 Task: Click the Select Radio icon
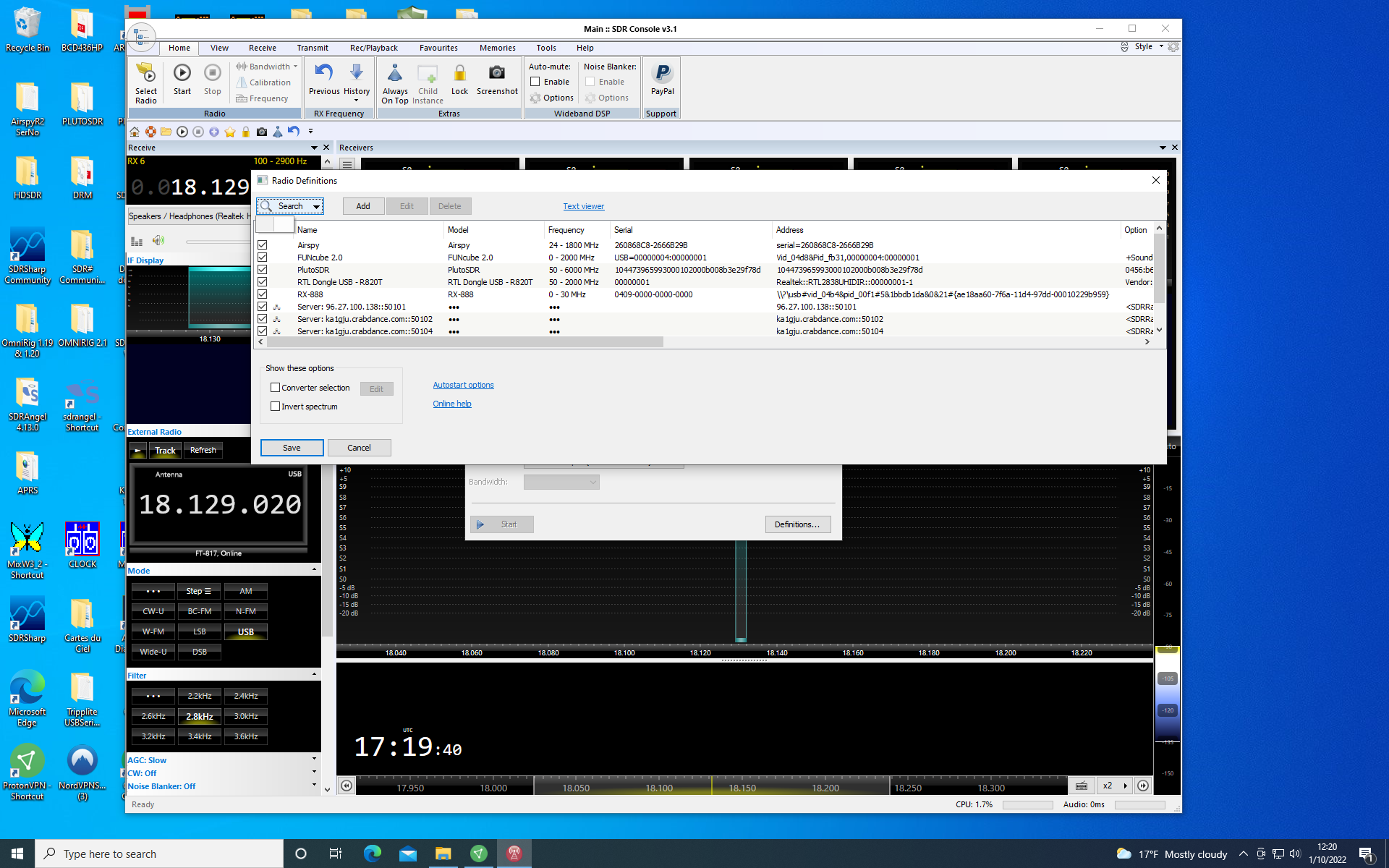[145, 74]
